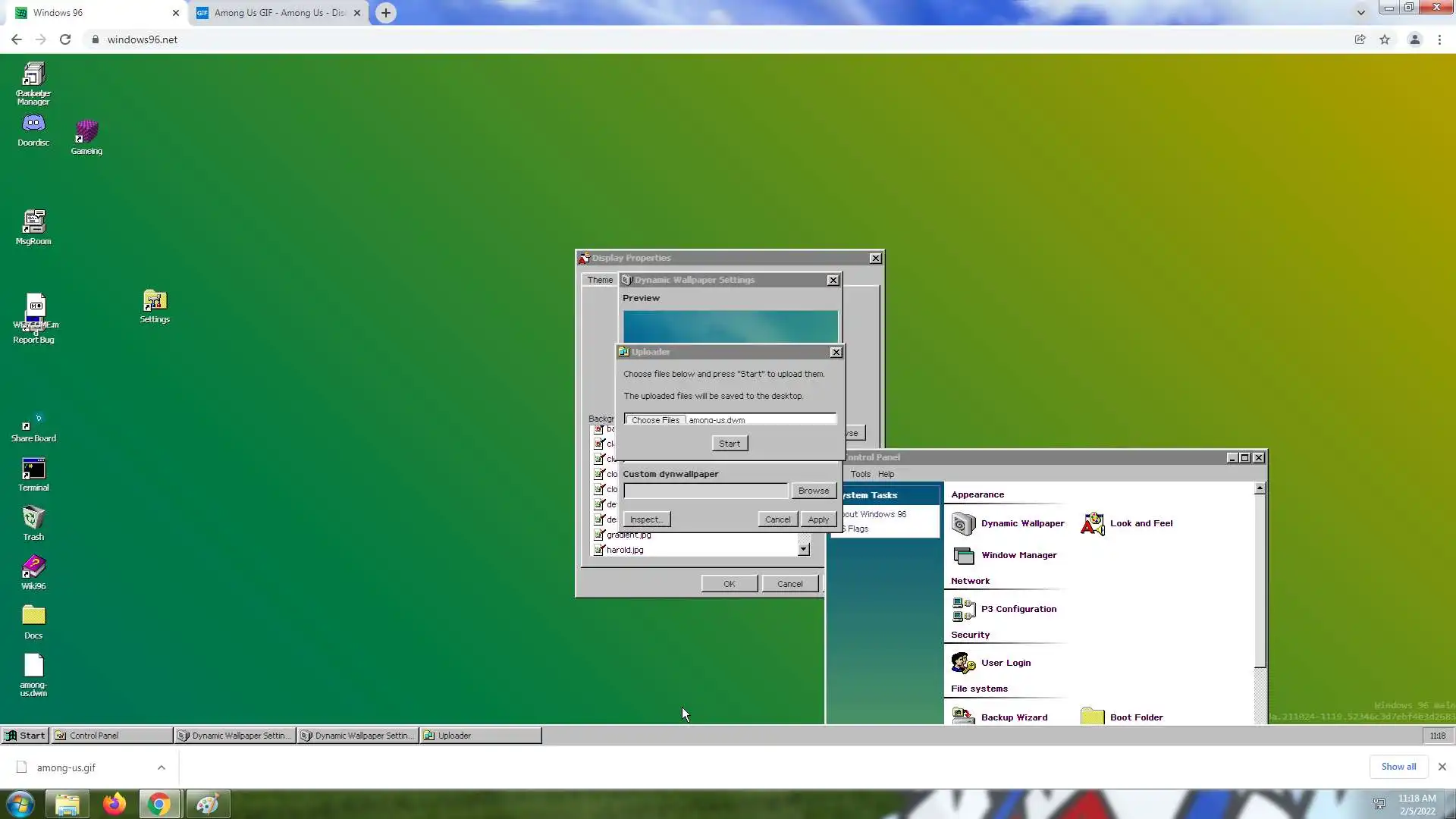Open the MsgRoom desktop icon
Image resolution: width=1456 pixels, height=819 pixels.
tap(33, 222)
